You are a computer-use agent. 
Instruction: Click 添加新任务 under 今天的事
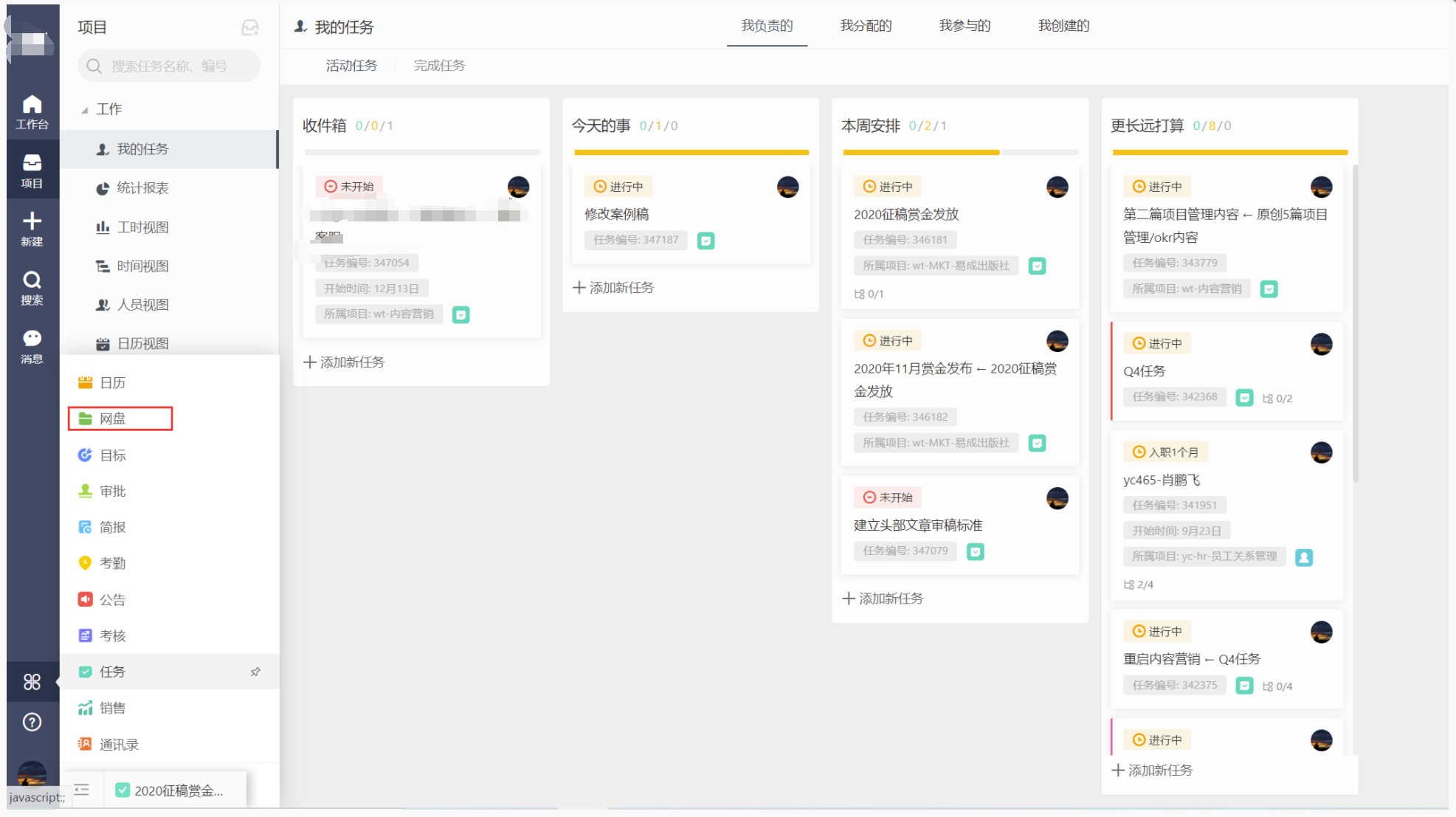click(x=613, y=288)
